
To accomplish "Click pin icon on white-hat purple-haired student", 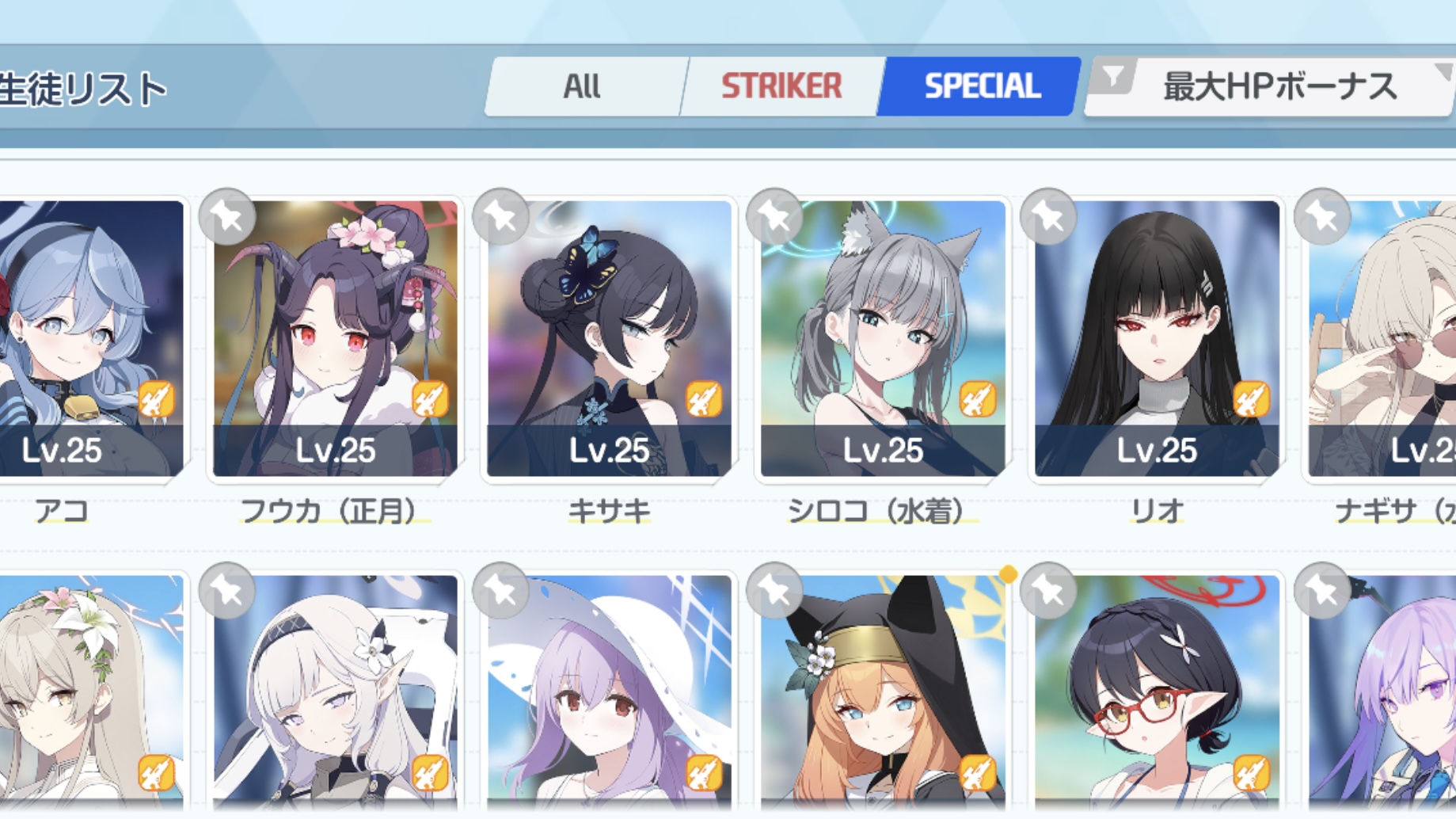I will coord(500,590).
